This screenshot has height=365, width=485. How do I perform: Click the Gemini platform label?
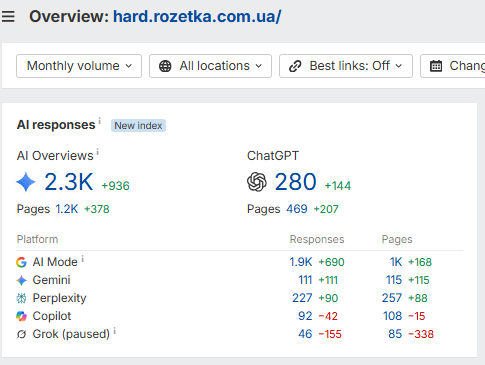point(51,280)
